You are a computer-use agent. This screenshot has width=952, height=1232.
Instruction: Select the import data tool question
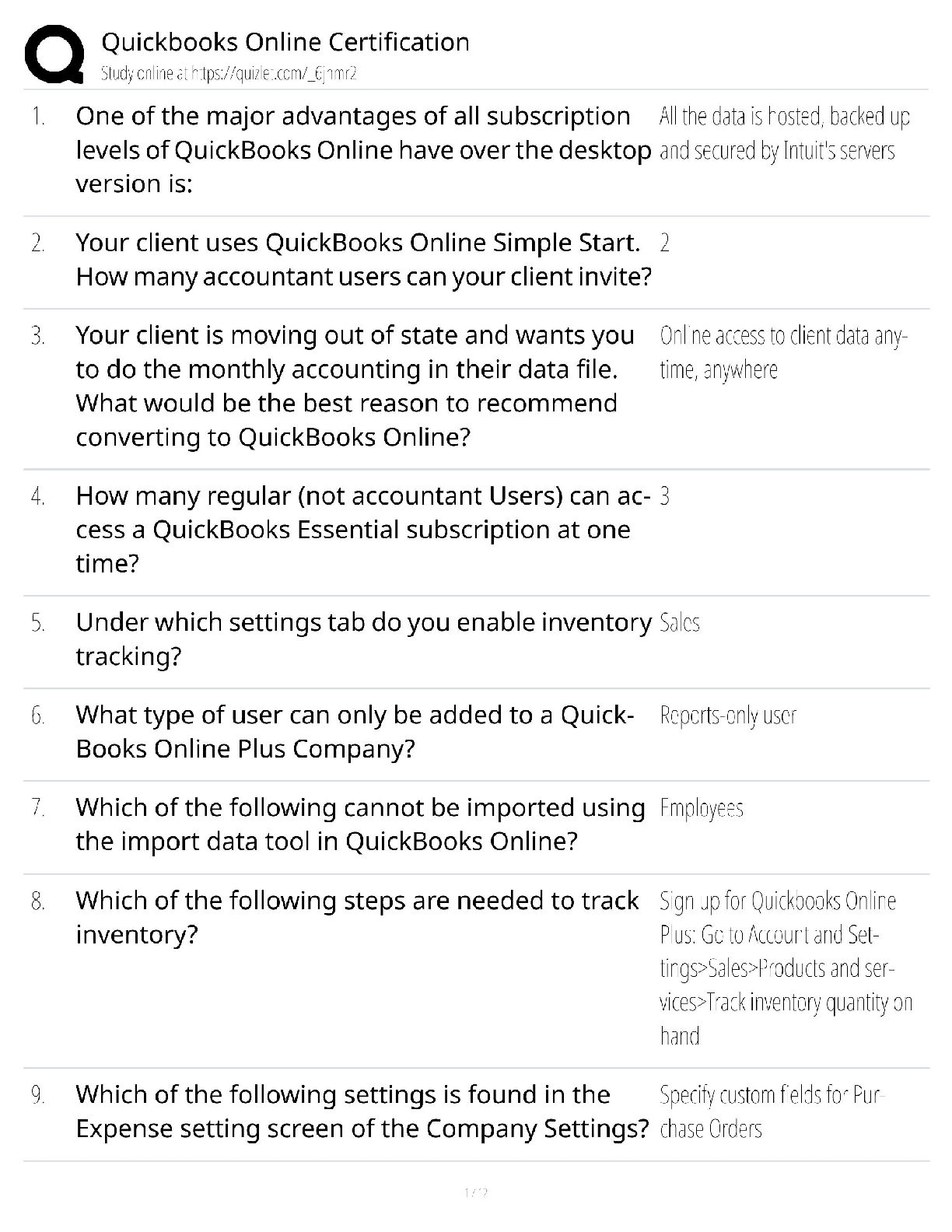tap(360, 824)
